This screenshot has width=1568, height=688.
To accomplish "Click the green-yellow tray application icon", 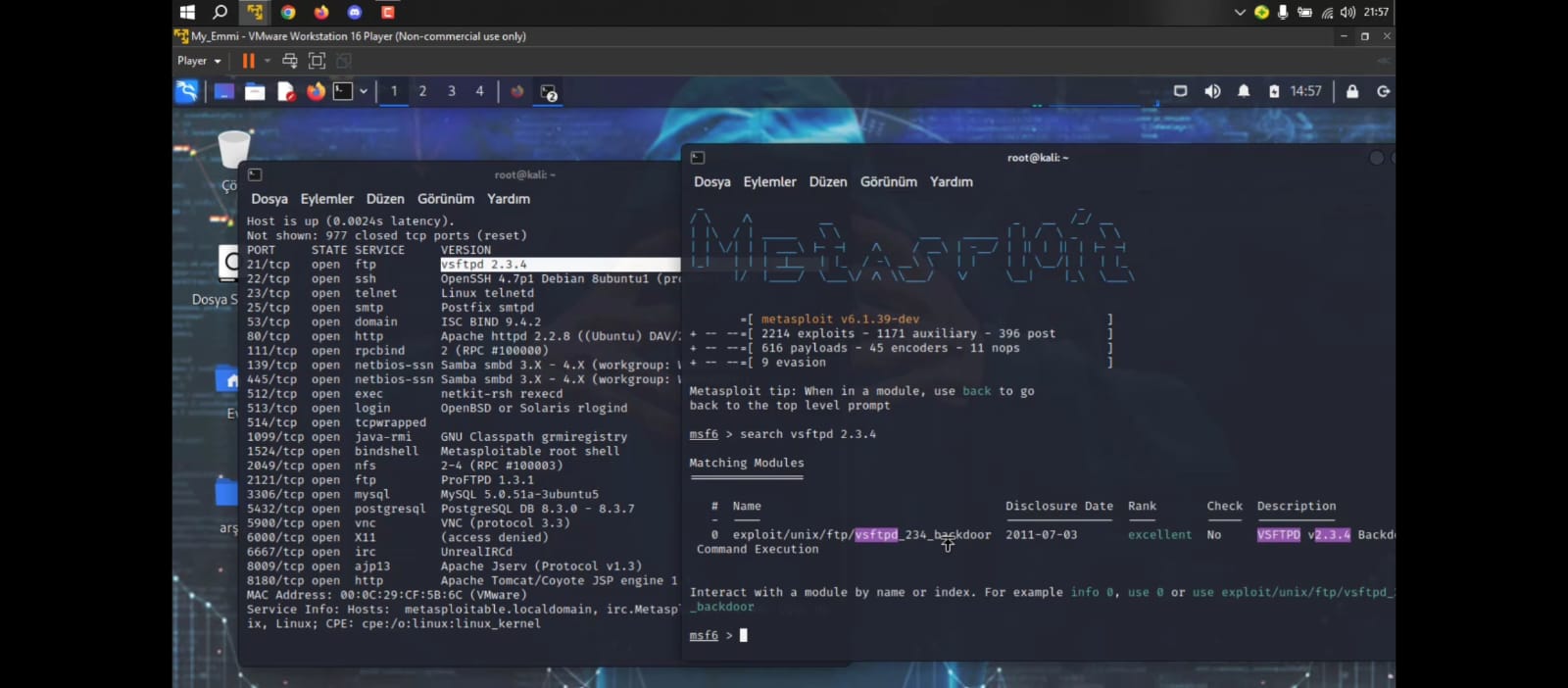I will 1261,12.
